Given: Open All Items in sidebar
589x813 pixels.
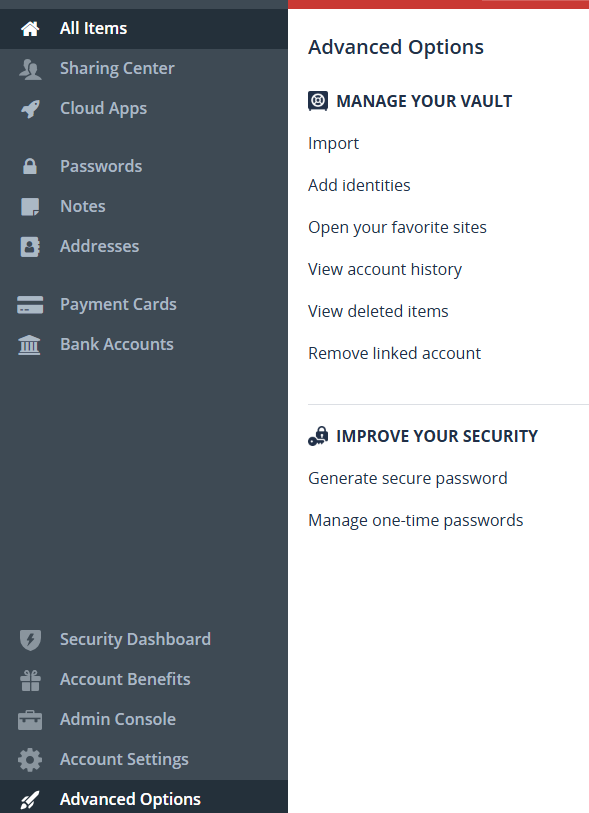Looking at the screenshot, I should (144, 29).
